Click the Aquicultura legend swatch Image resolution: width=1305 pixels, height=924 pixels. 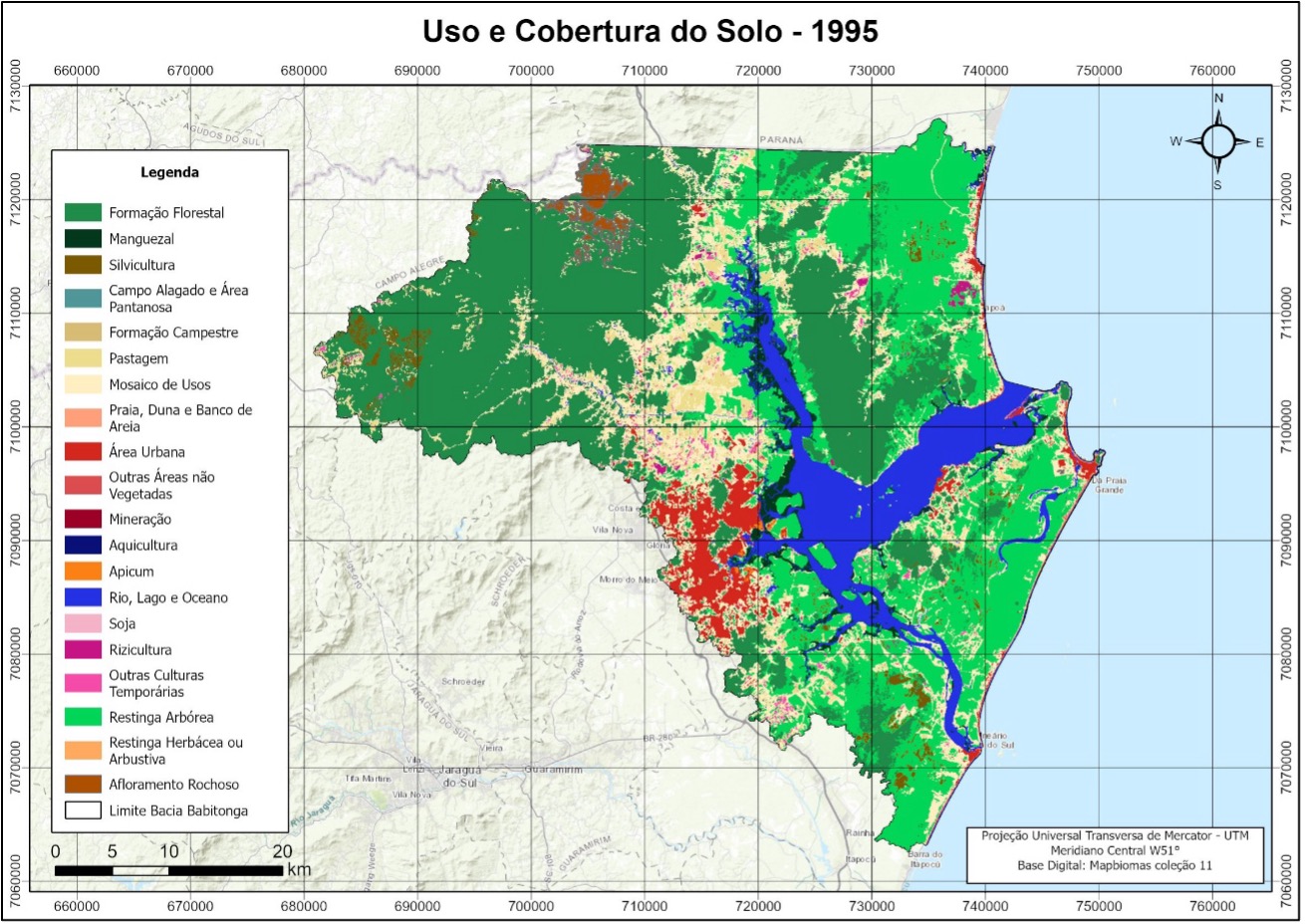(x=83, y=545)
